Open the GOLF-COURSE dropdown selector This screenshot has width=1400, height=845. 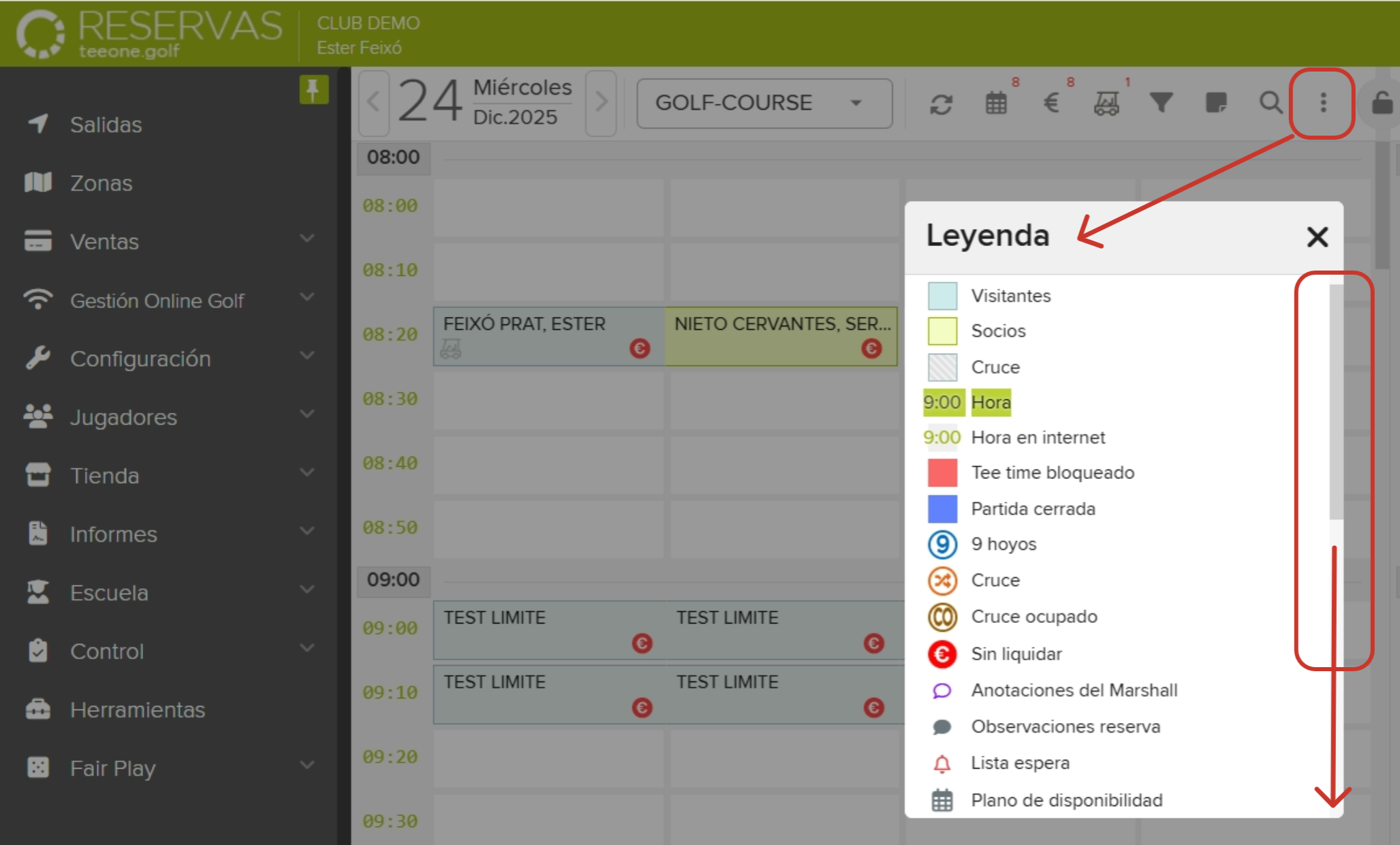pyautogui.click(x=764, y=103)
